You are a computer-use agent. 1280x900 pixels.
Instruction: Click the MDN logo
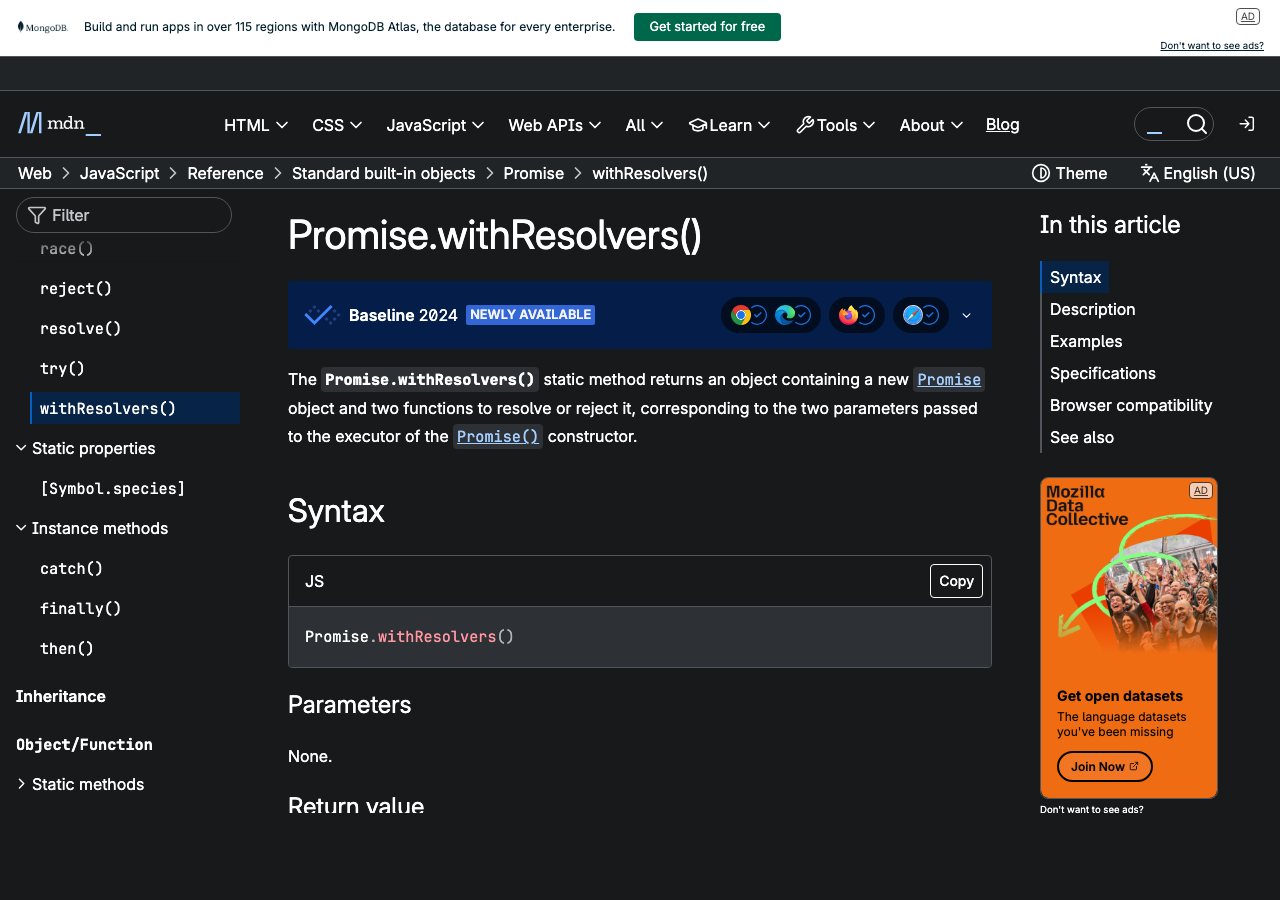pos(59,124)
